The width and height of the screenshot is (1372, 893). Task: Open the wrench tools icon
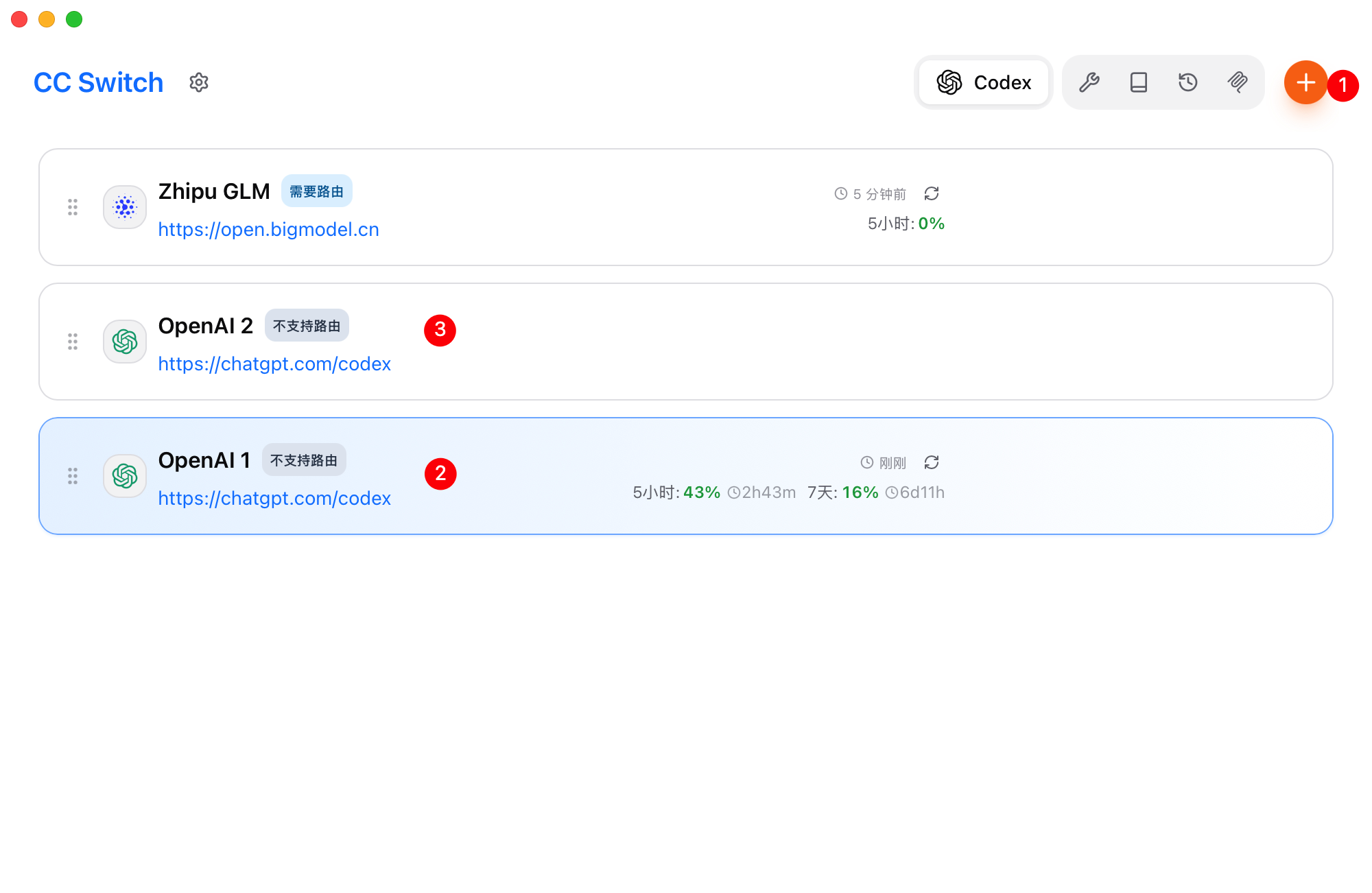tap(1089, 82)
